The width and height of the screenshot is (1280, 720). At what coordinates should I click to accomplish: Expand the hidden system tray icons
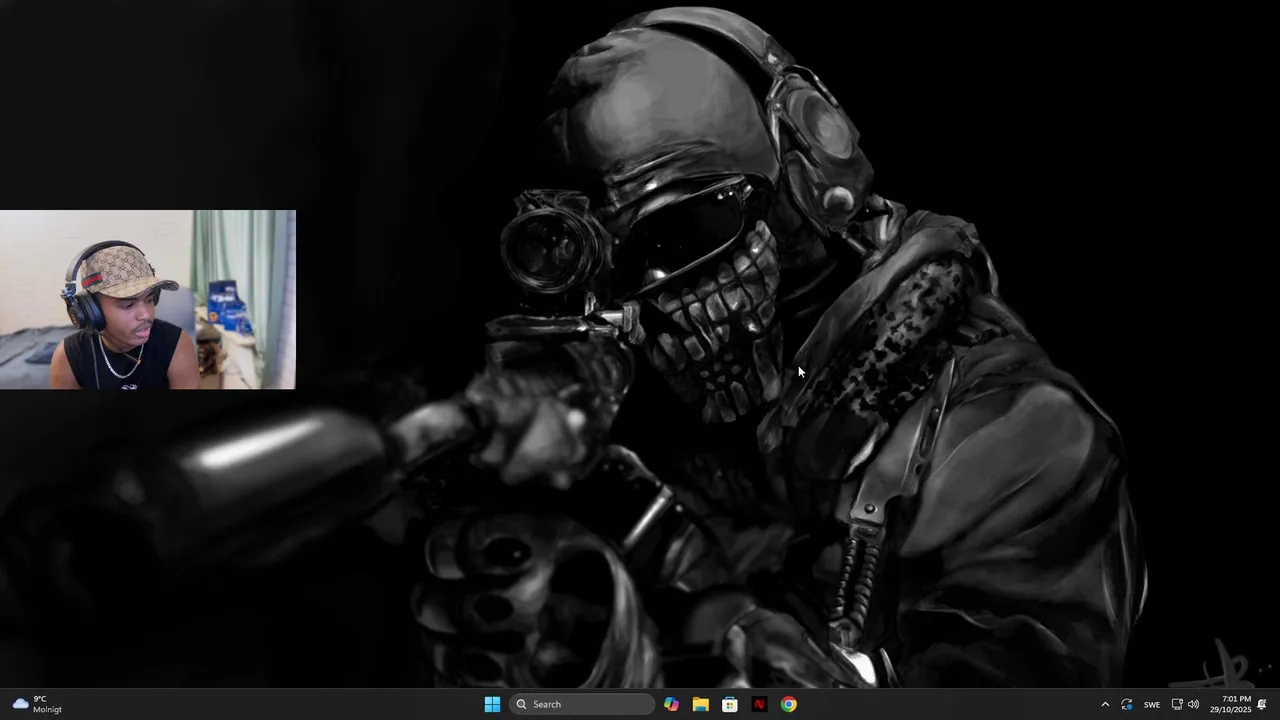click(x=1105, y=704)
